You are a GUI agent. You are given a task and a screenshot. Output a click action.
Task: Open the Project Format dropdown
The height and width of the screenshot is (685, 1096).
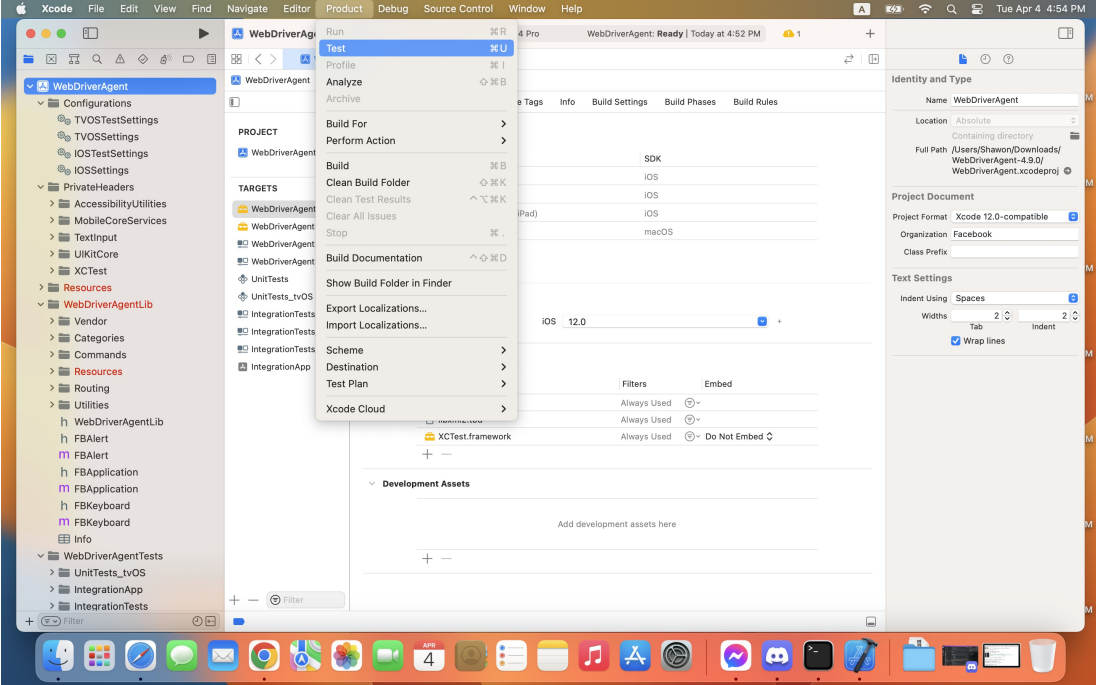click(x=1015, y=217)
